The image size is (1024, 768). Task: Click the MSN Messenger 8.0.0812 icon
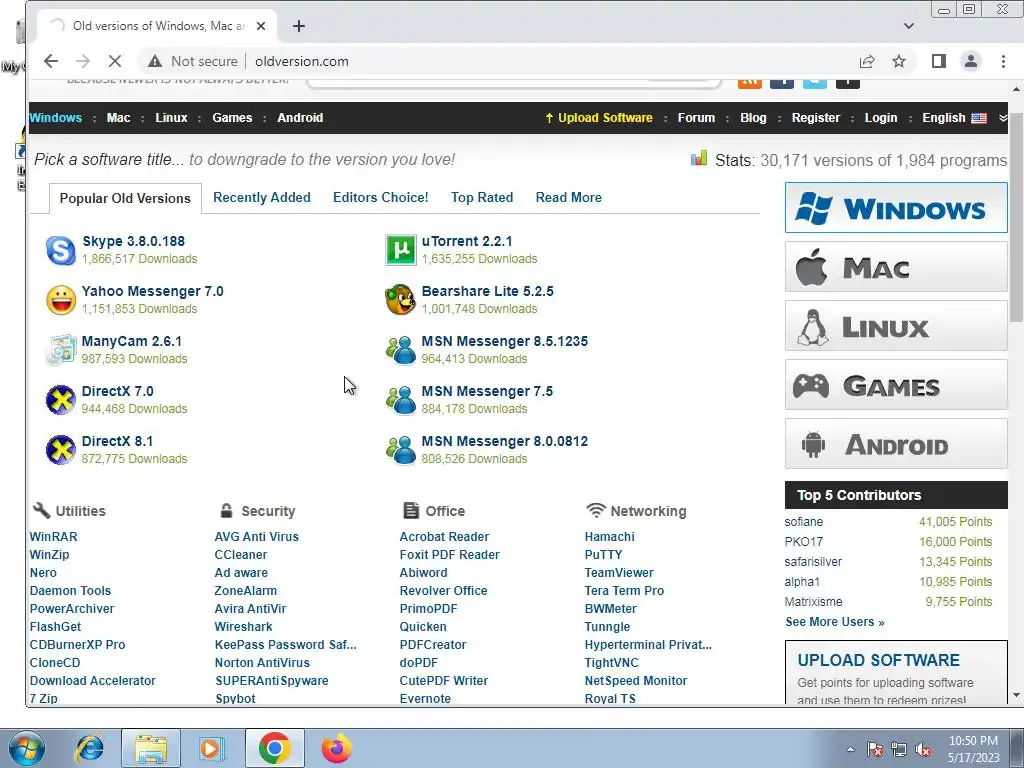point(400,450)
